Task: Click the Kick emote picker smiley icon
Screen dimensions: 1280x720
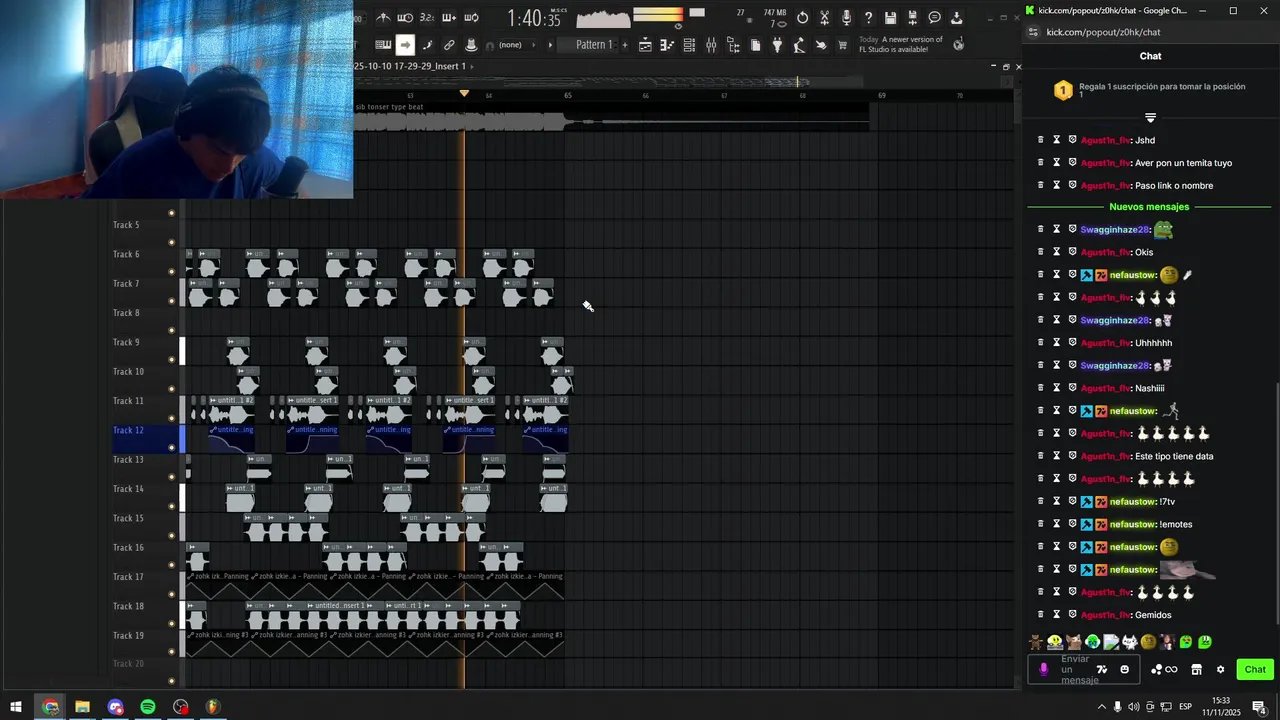Action: pos(1124,670)
